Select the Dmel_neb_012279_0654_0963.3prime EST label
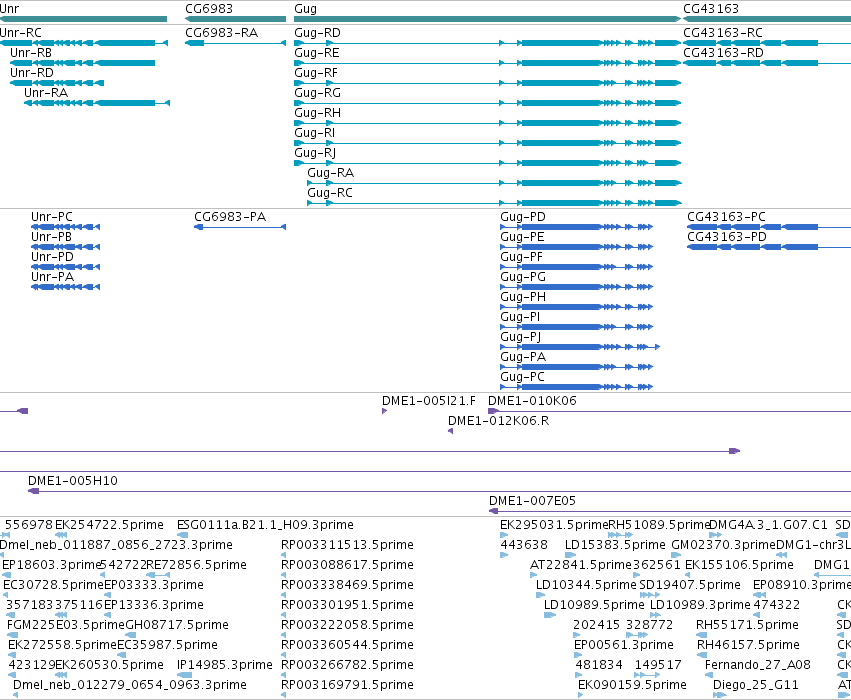This screenshot has height=700, width=851. [130, 685]
